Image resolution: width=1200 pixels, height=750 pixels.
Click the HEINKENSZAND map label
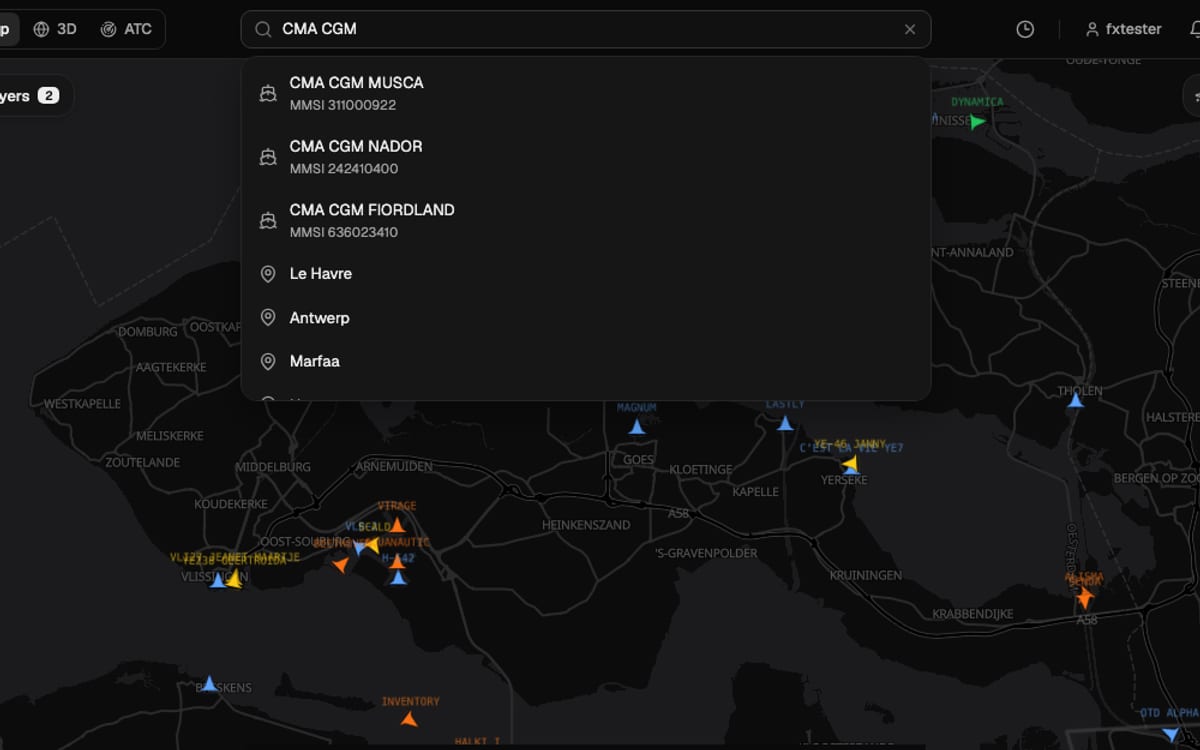pos(586,525)
